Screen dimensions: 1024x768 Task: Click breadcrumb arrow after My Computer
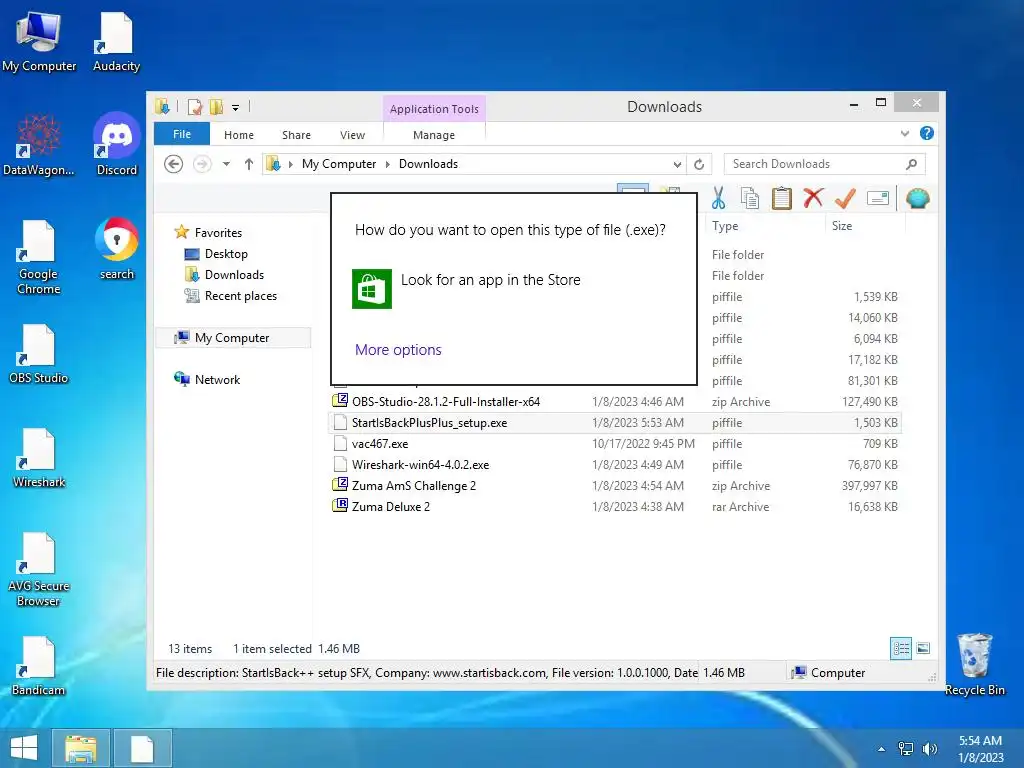coord(387,164)
